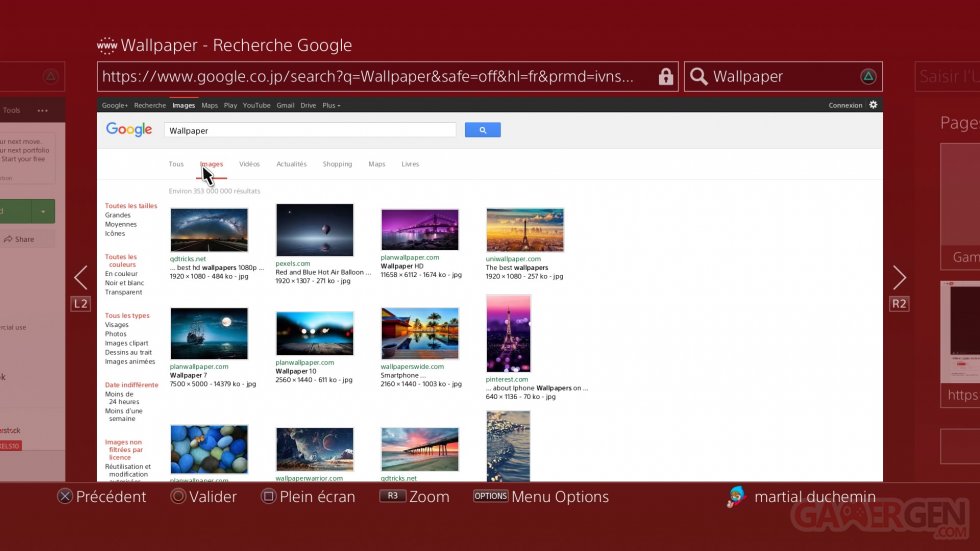Click the wallpaperwarrior.com source link
Viewport: 980px width, 551px height.
(x=309, y=478)
